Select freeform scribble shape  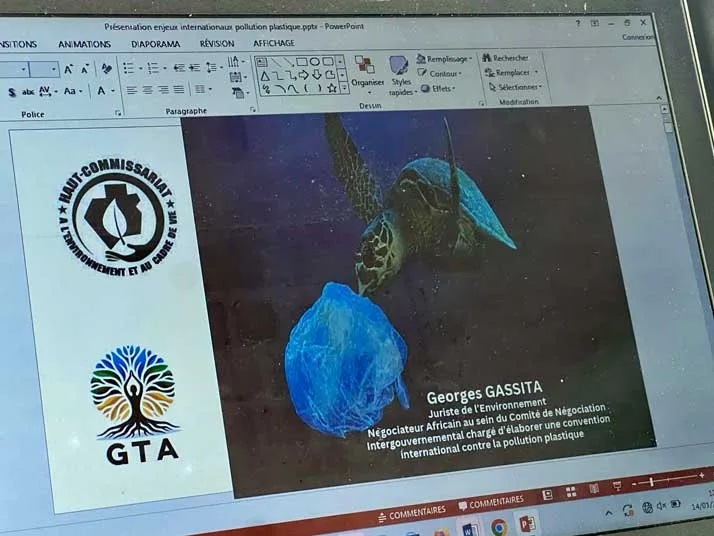pyautogui.click(x=267, y=90)
